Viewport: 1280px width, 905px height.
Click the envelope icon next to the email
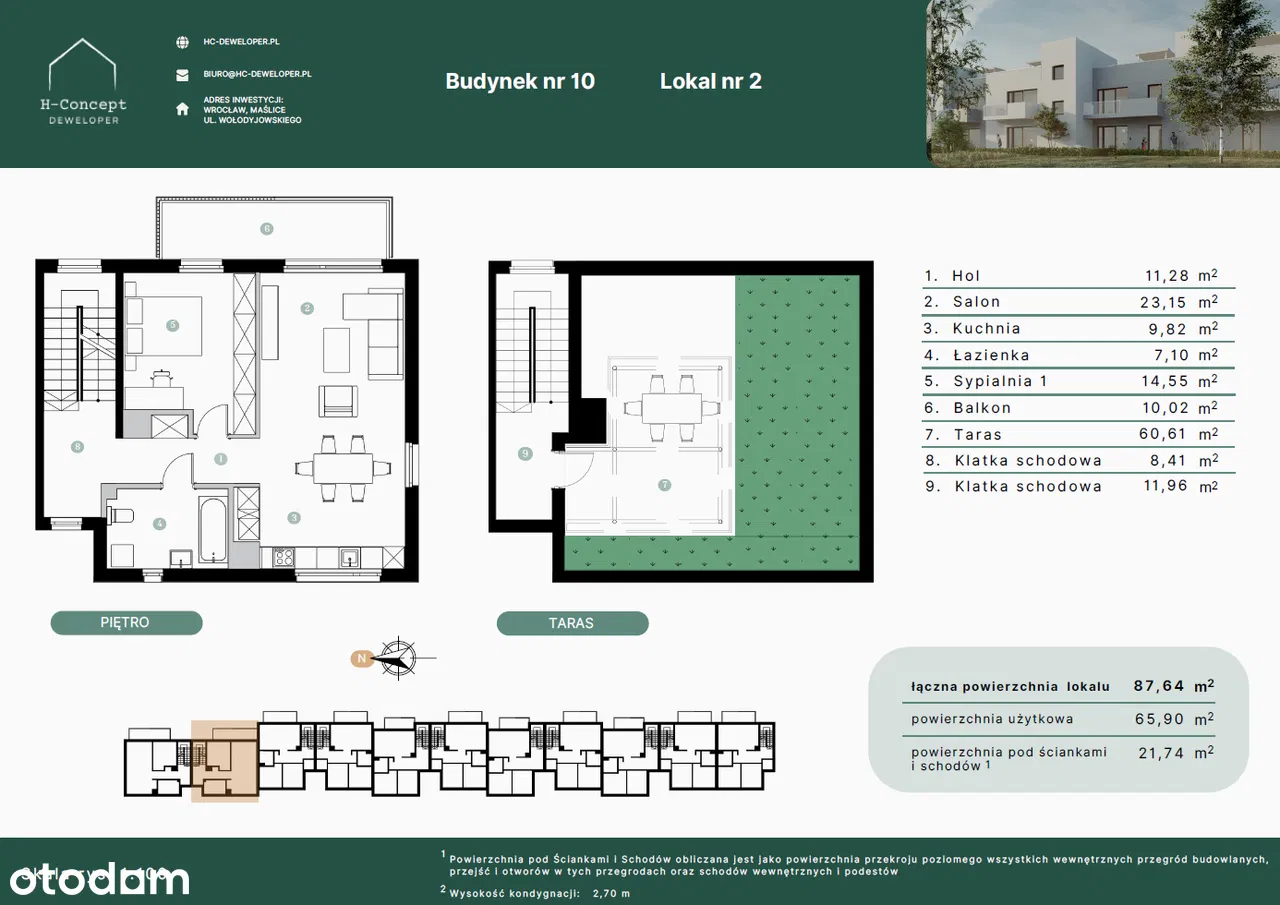182,75
